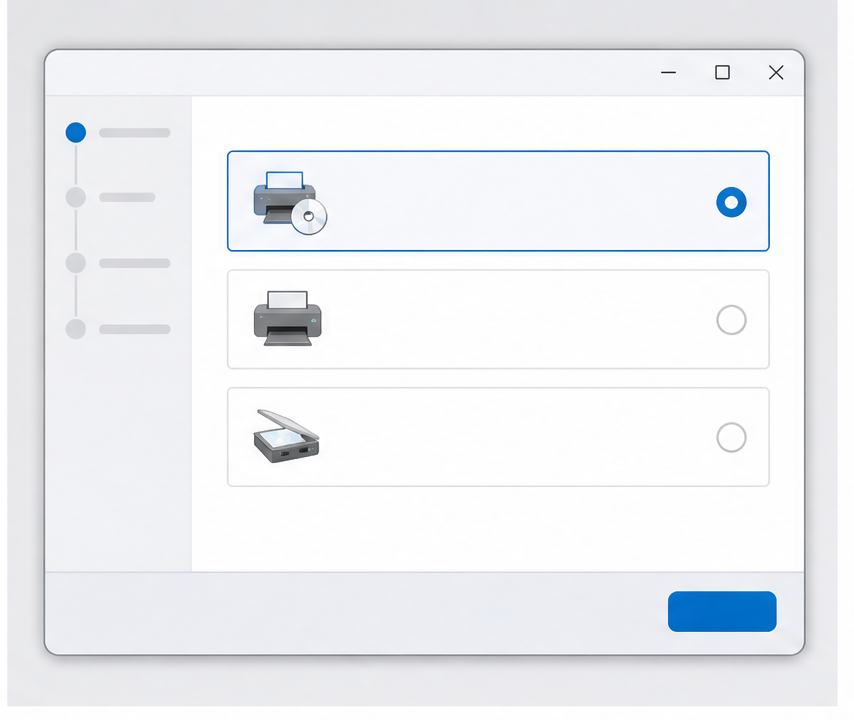Click the blue button in the footer
The image size is (854, 720).
[722, 611]
